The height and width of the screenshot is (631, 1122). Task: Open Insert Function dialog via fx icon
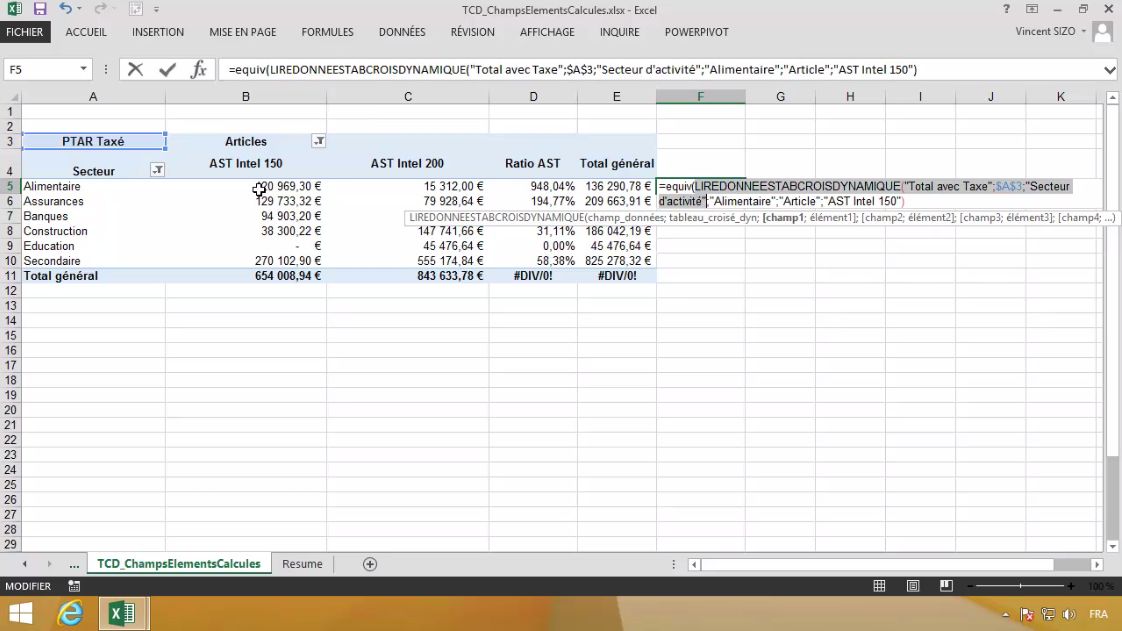click(198, 70)
